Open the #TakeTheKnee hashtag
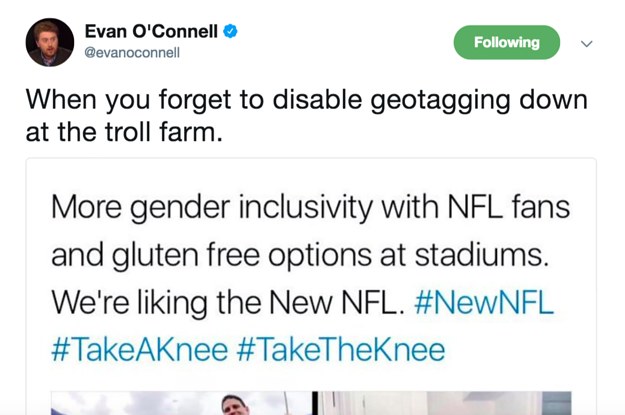This screenshot has height=415, width=625. [340, 350]
